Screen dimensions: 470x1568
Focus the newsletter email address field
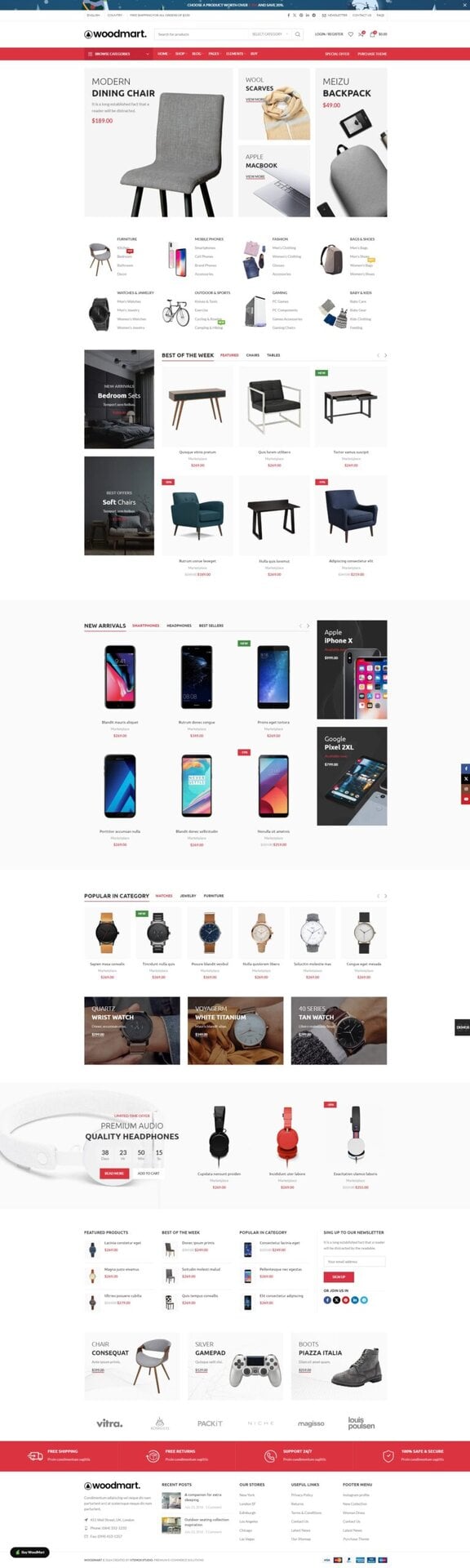354,1262
